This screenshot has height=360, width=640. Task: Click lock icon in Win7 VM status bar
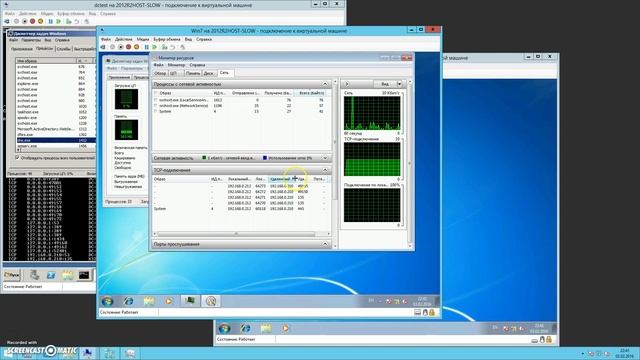click(x=432, y=312)
